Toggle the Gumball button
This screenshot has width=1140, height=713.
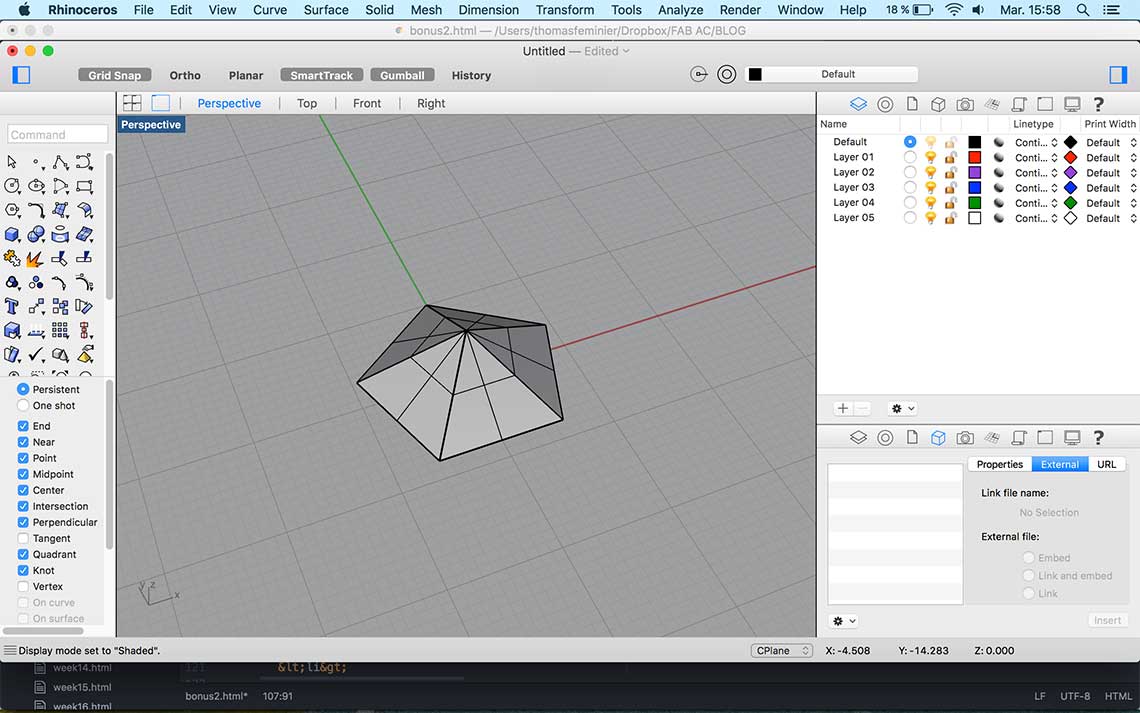pyautogui.click(x=402, y=75)
